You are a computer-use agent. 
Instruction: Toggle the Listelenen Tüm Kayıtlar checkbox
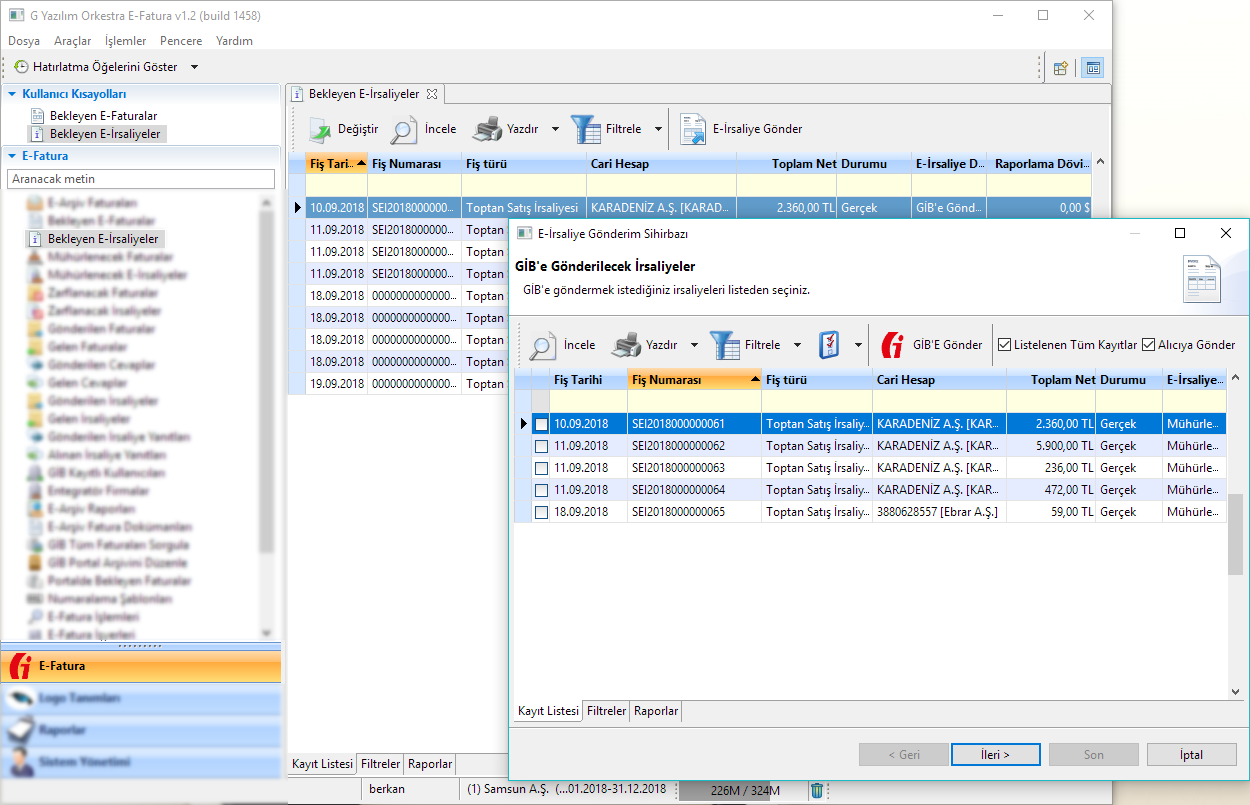click(1005, 345)
